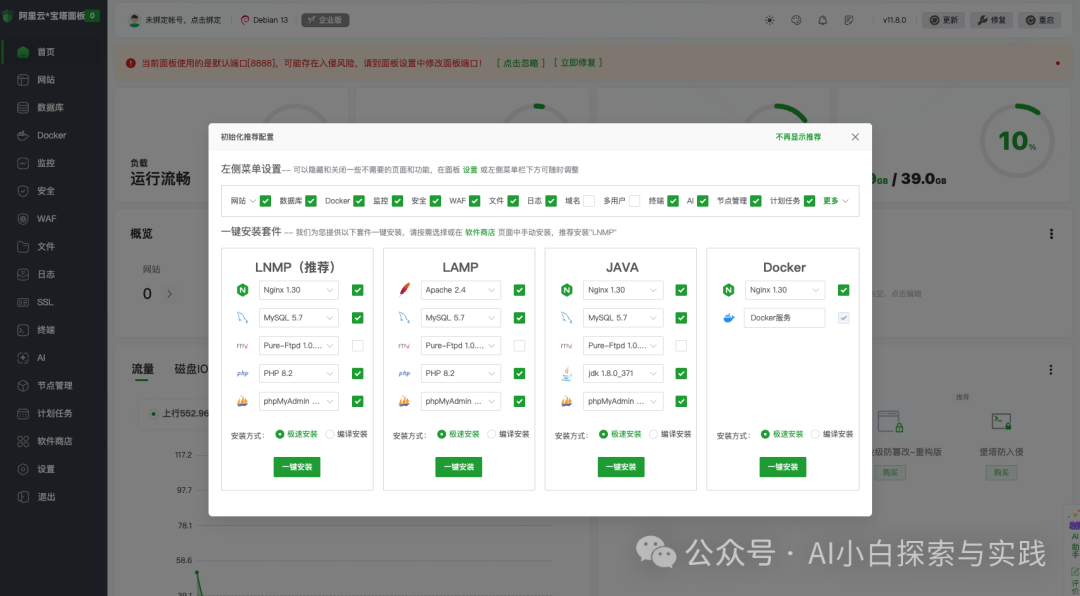Open PHP 8.2 version dropdown in LAMP
The image size is (1080, 596).
coord(460,373)
